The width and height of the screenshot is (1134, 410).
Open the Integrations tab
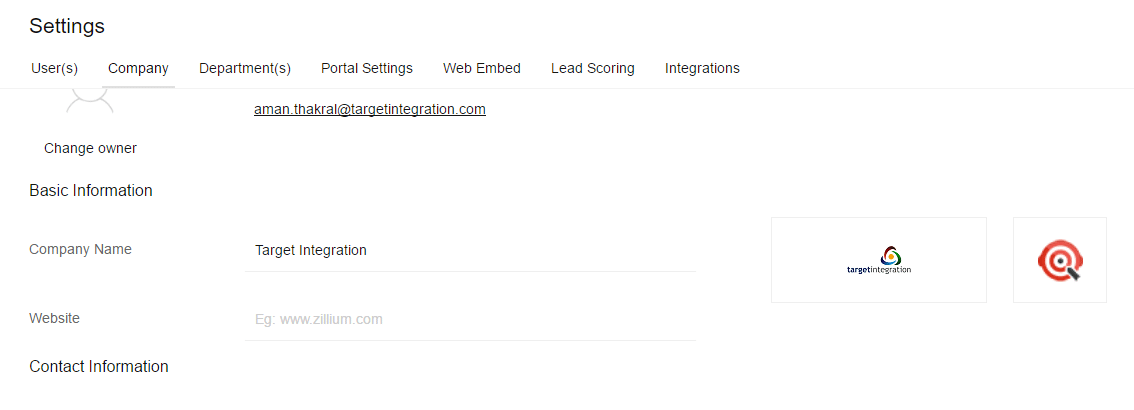(702, 68)
